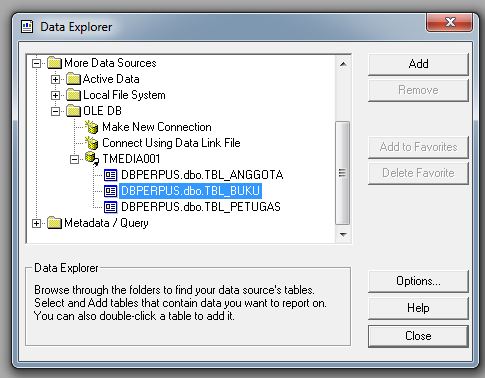Click the TMEDIA001 server connection icon

point(92,159)
